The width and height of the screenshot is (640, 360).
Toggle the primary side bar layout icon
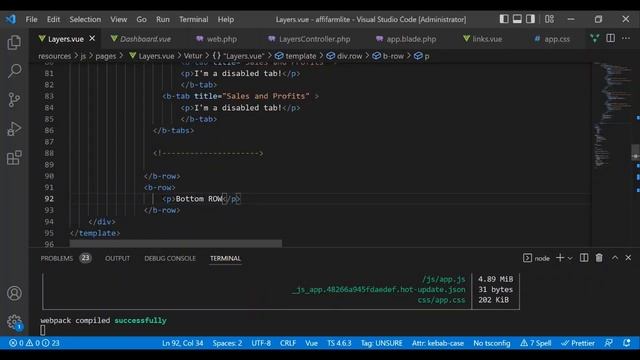pos(504,19)
